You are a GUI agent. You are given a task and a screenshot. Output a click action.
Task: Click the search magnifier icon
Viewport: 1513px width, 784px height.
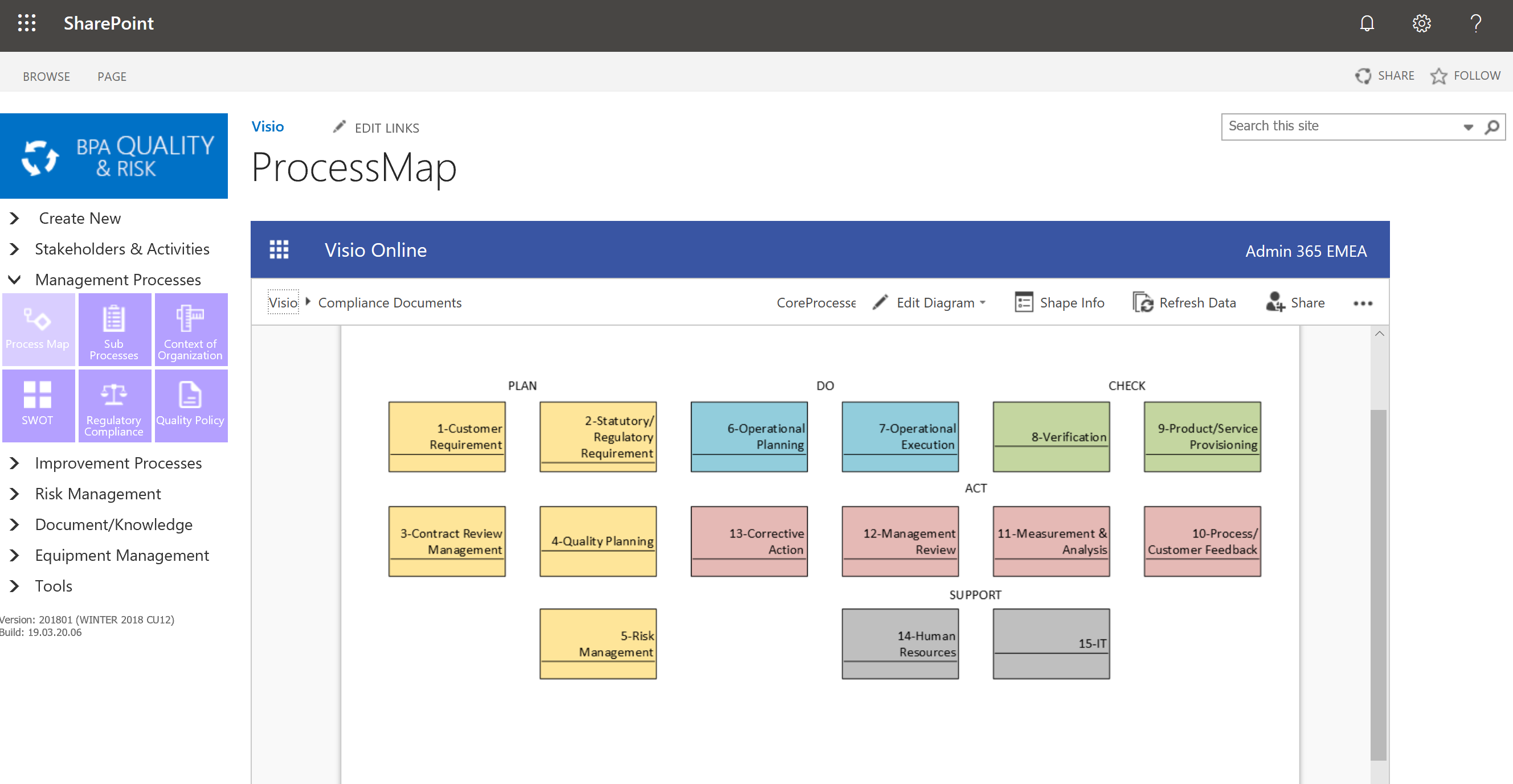click(1492, 127)
